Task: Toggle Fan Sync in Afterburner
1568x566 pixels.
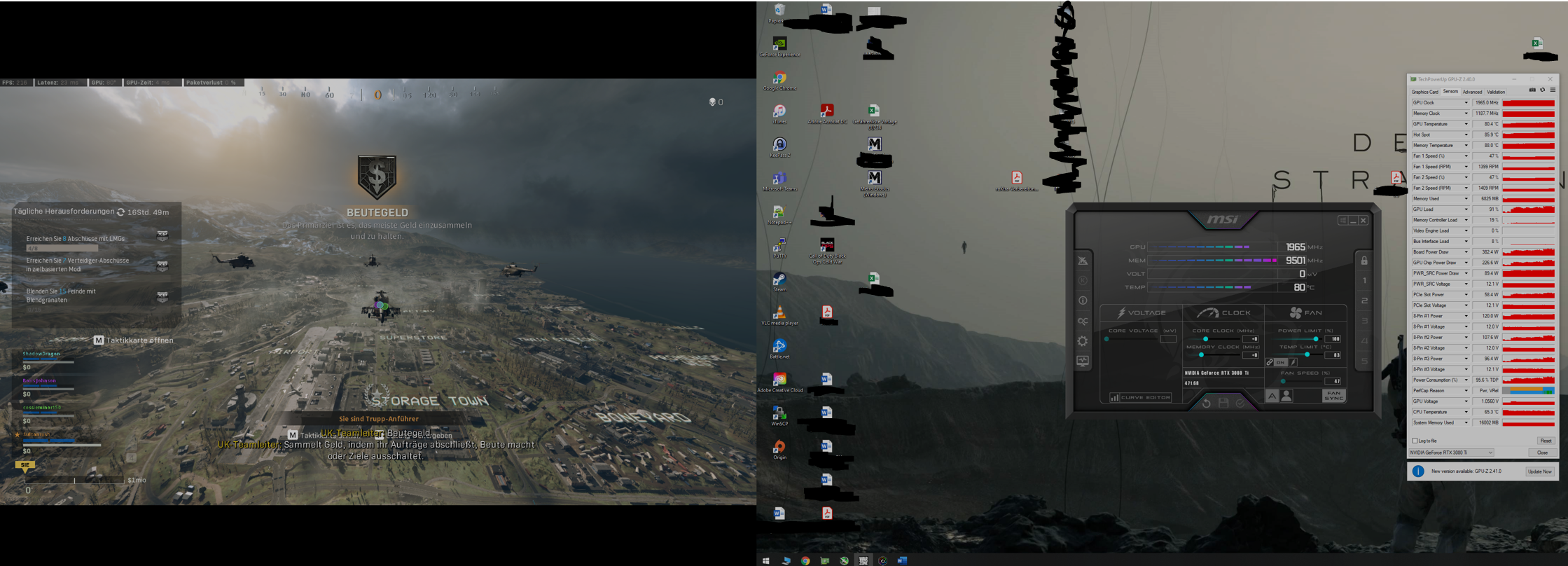Action: (x=1334, y=396)
